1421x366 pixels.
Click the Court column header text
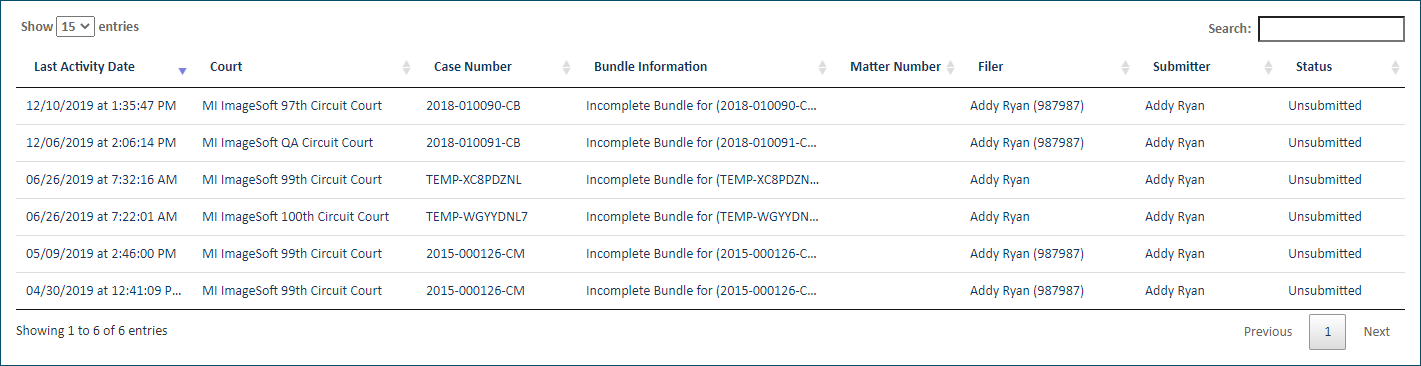226,67
